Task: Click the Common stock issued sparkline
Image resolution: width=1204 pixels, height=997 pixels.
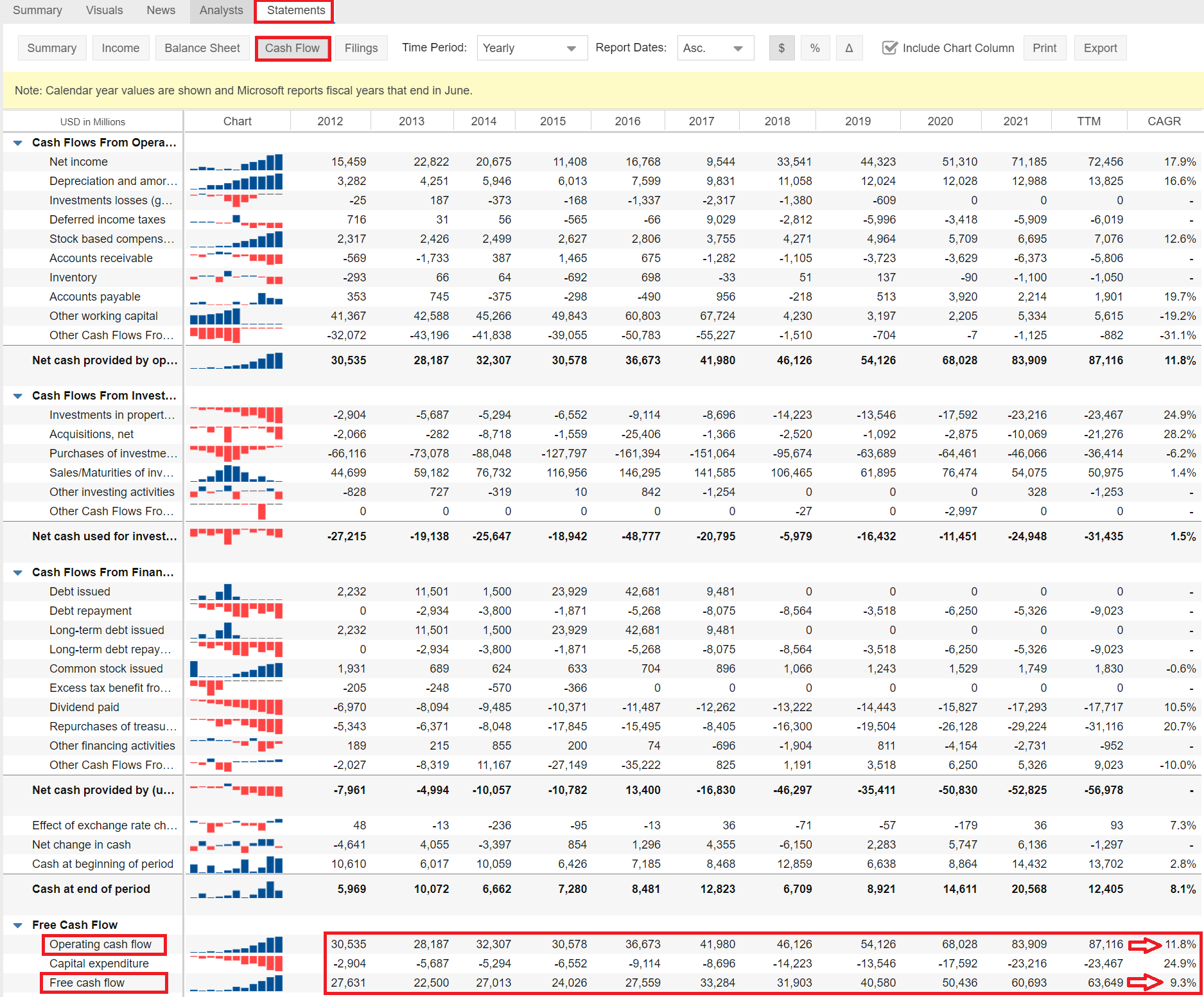Action: [x=236, y=669]
